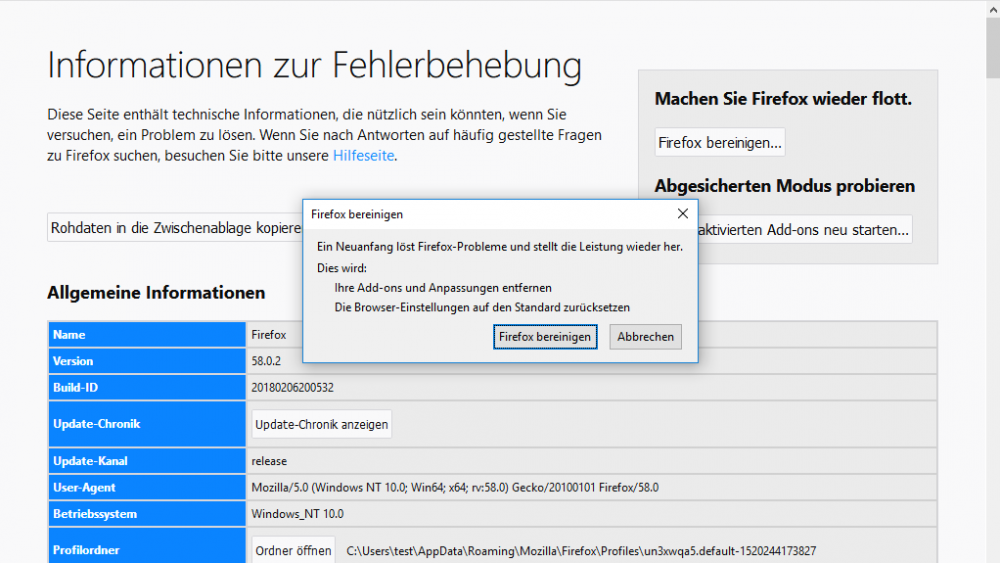1000x563 pixels.
Task: Open the Hilfeseite link
Action: point(363,155)
